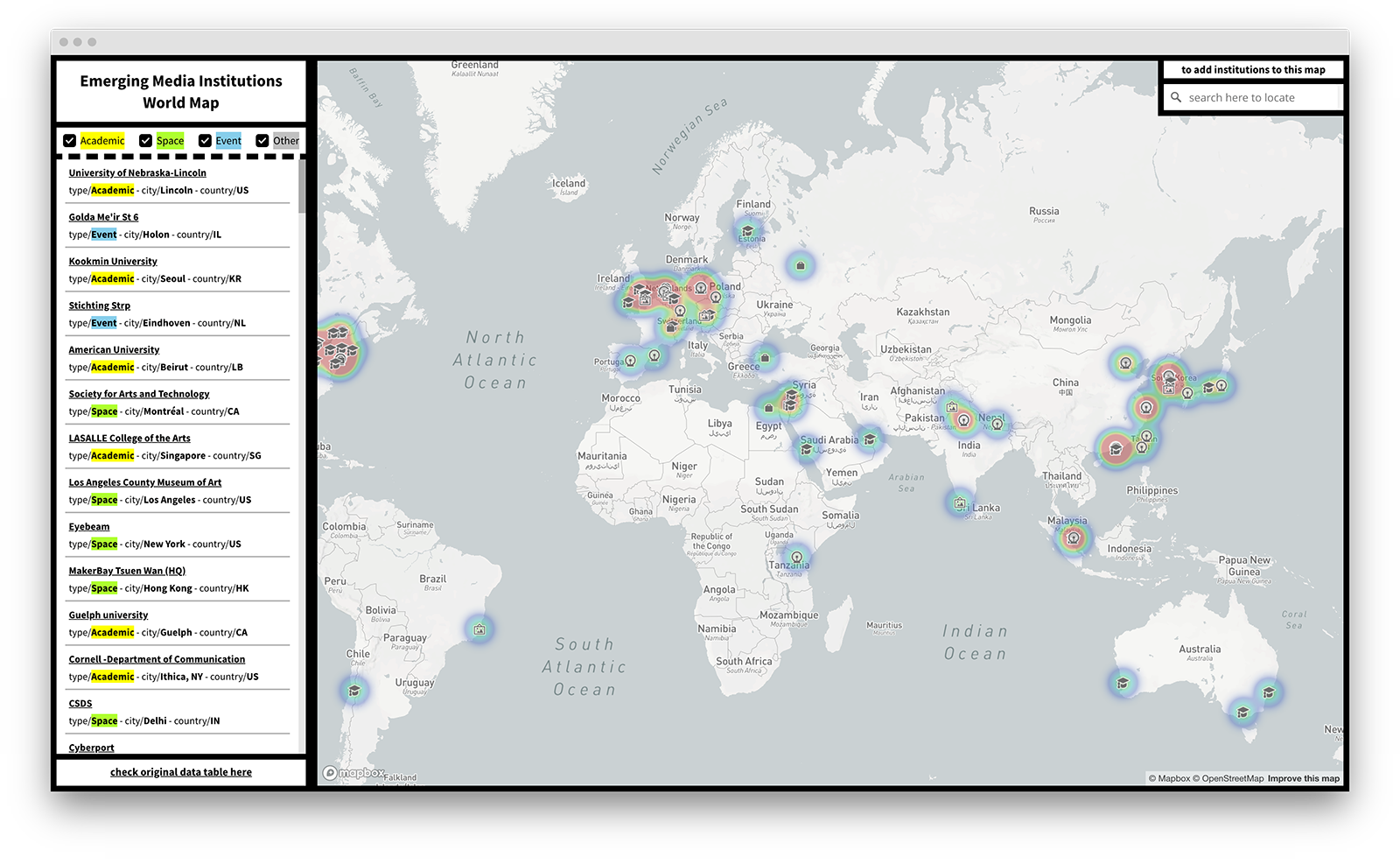Click the institution list scrollbar
Image resolution: width=1400 pixels, height=864 pixels.
pos(302,186)
